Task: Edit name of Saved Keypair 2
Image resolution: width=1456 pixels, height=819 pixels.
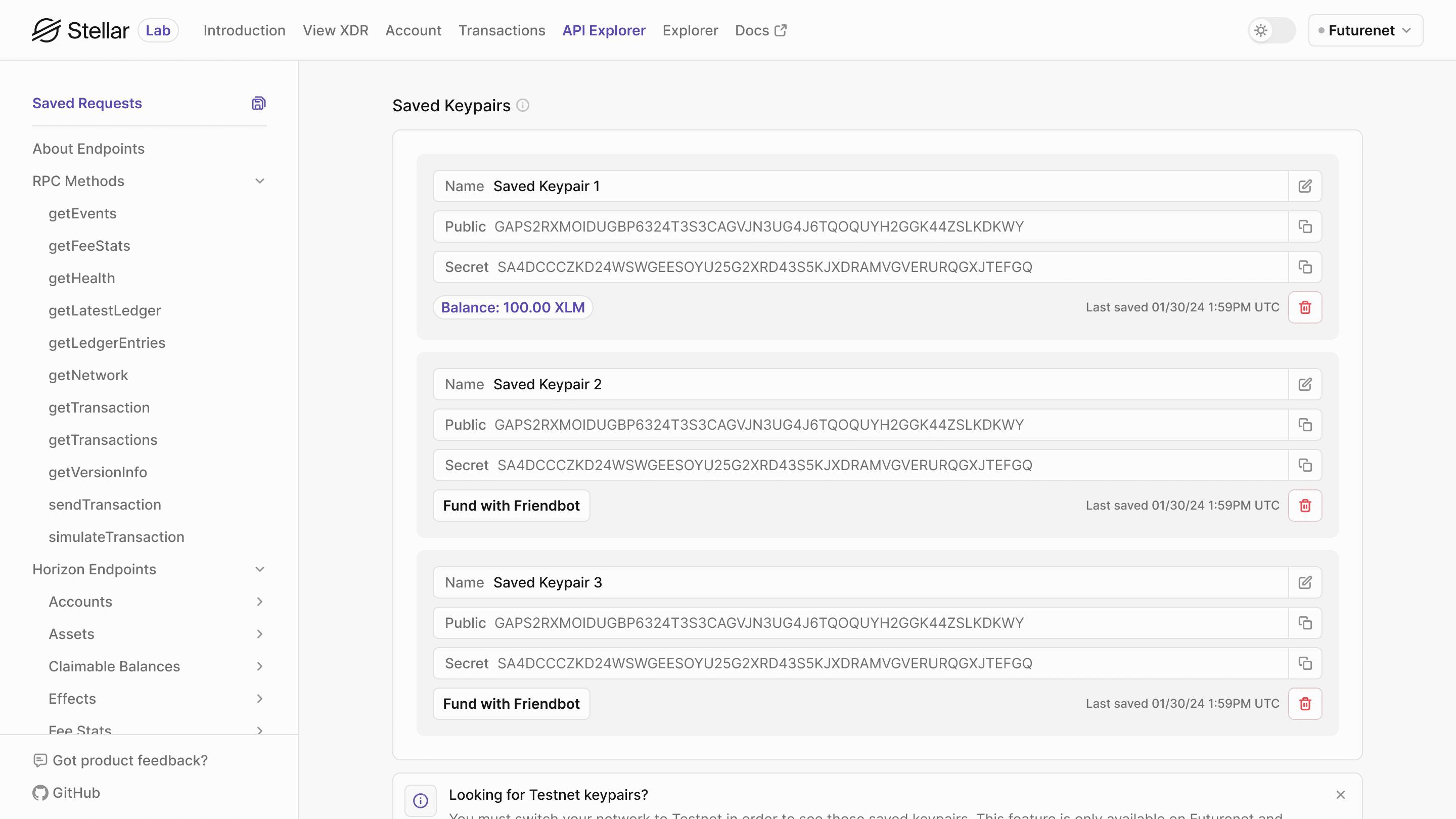Action: tap(1305, 384)
